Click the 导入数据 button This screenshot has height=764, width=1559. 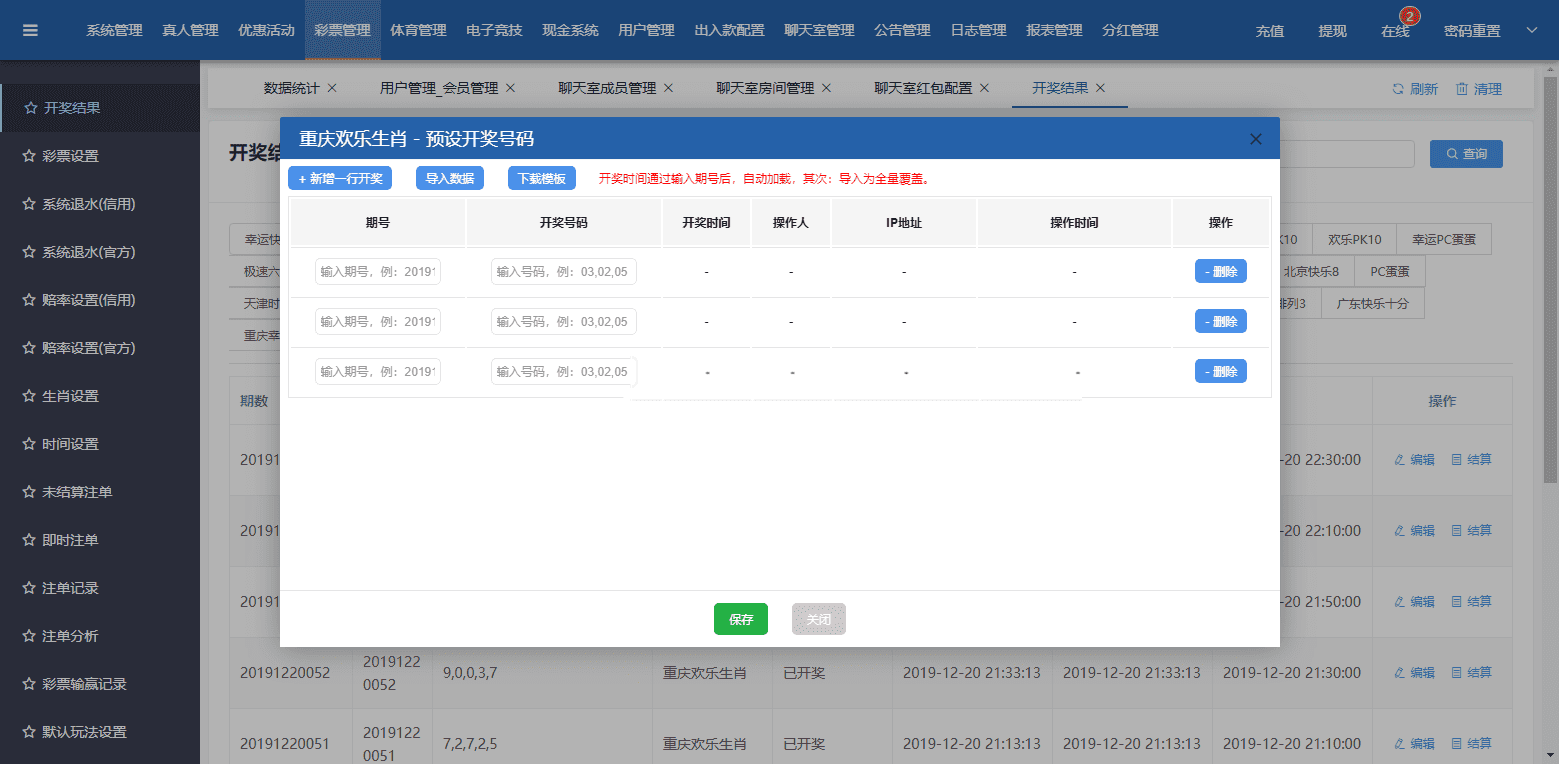pos(449,178)
